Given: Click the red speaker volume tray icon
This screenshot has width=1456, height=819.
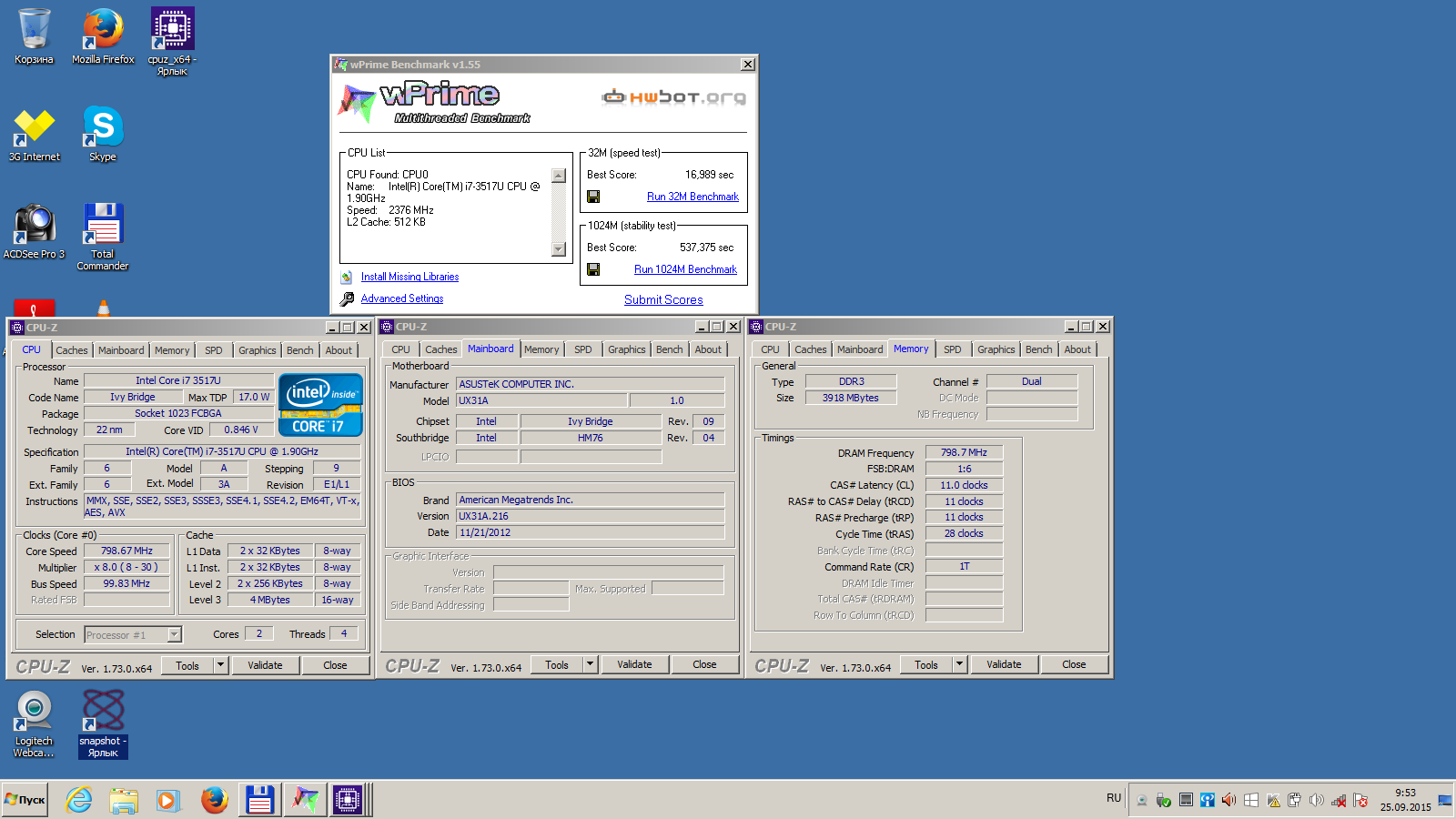Looking at the screenshot, I should tap(1228, 800).
